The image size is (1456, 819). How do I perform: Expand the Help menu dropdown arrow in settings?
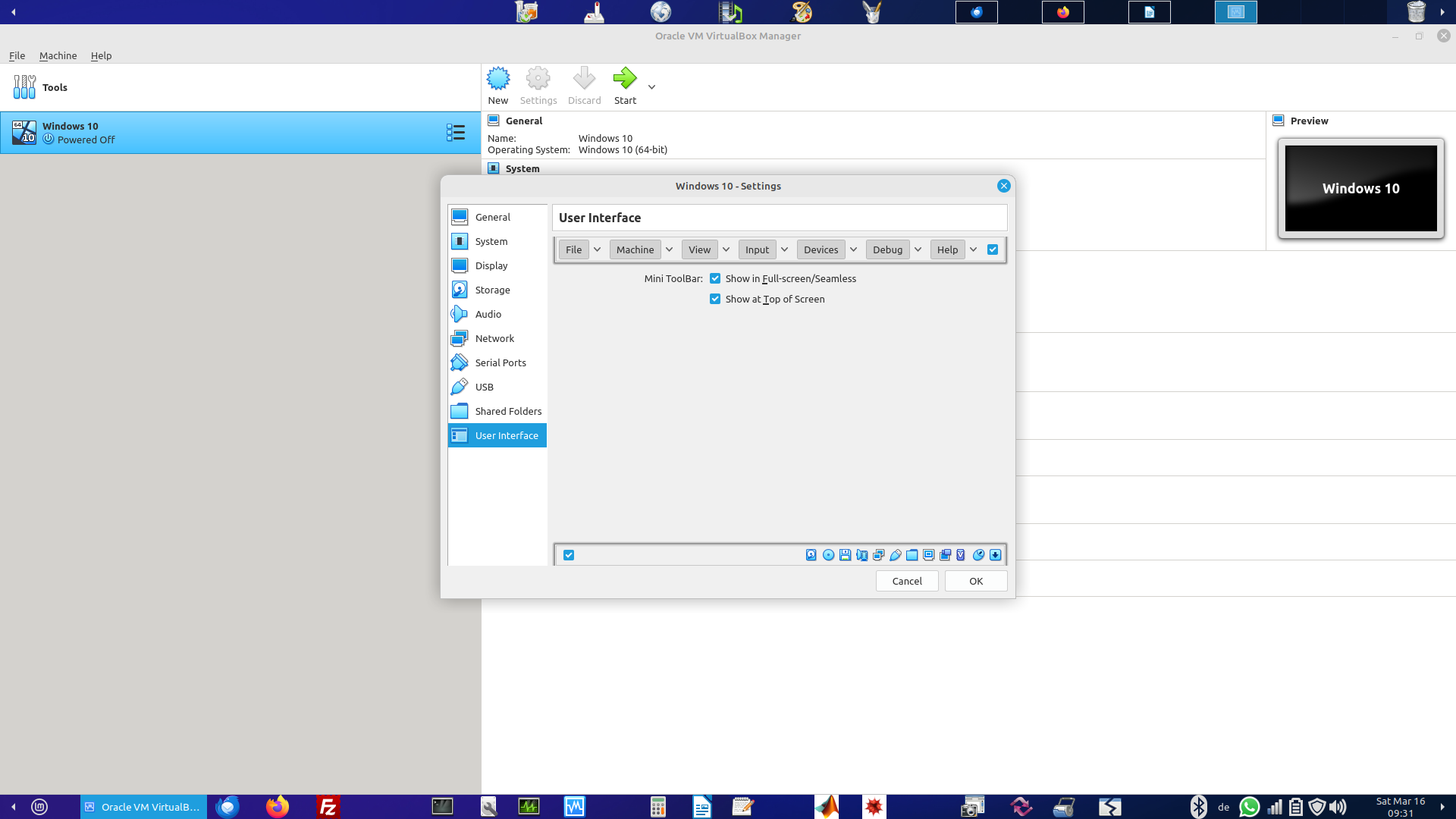[x=973, y=249]
